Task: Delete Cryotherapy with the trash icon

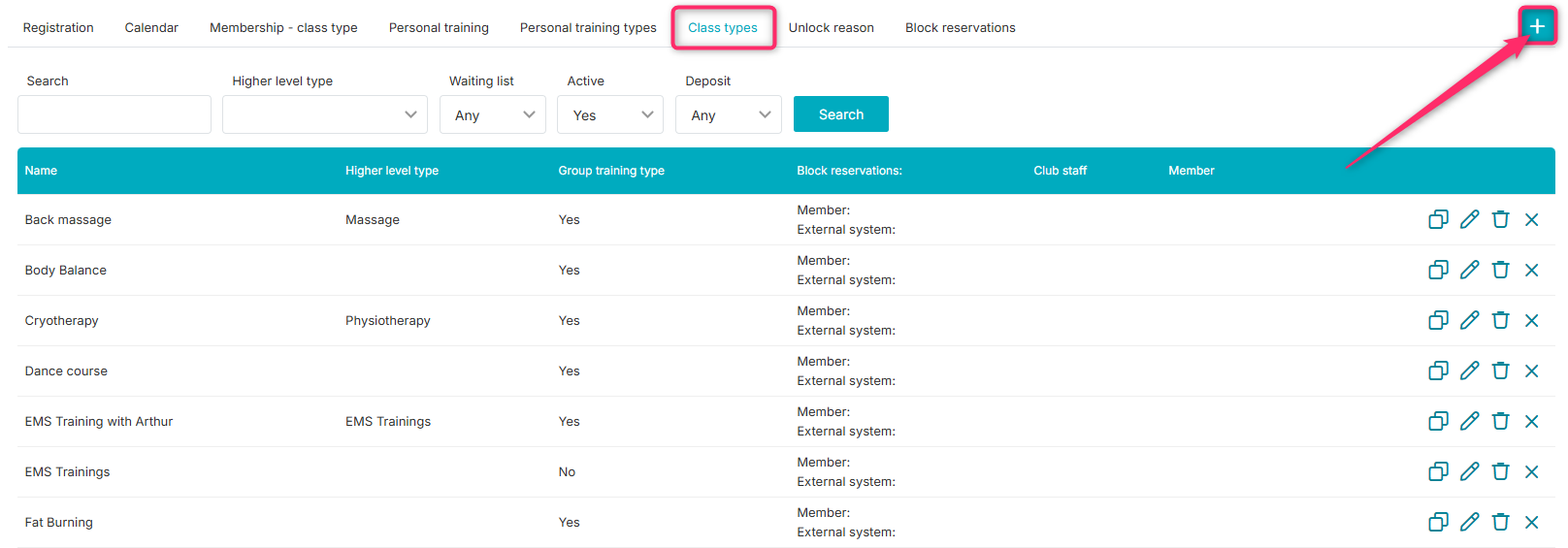Action: click(1500, 320)
